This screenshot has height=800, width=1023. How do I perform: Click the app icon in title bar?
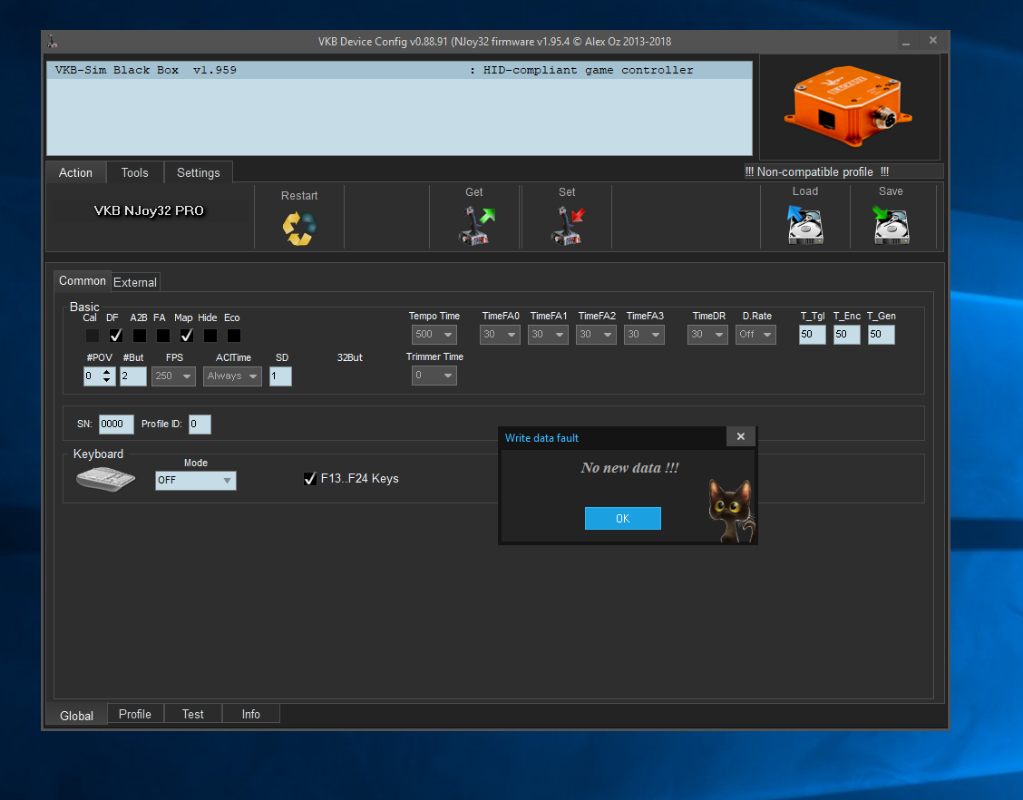pos(53,42)
